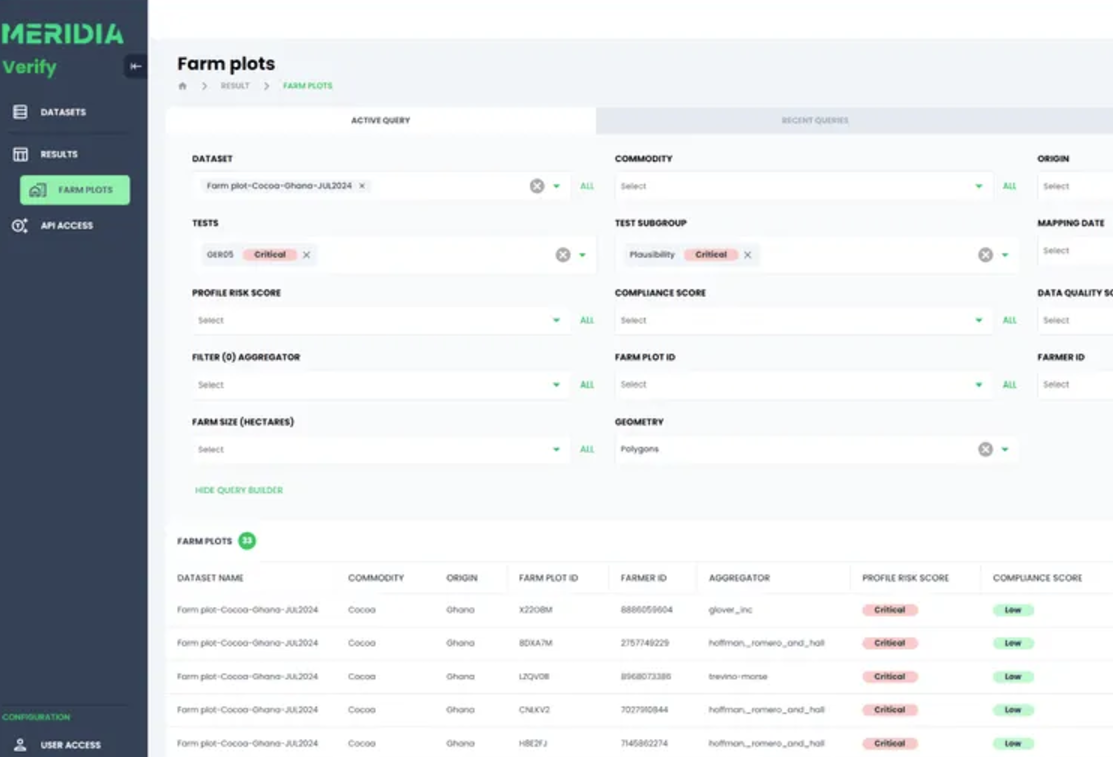The width and height of the screenshot is (1113, 757).
Task: Clear the Test Subgroup filter
Action: [x=983, y=255]
